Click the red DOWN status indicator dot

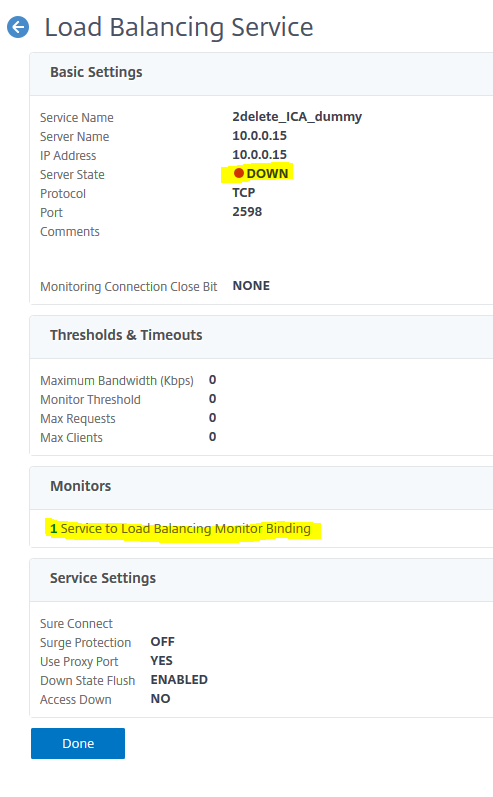pyautogui.click(x=238, y=173)
